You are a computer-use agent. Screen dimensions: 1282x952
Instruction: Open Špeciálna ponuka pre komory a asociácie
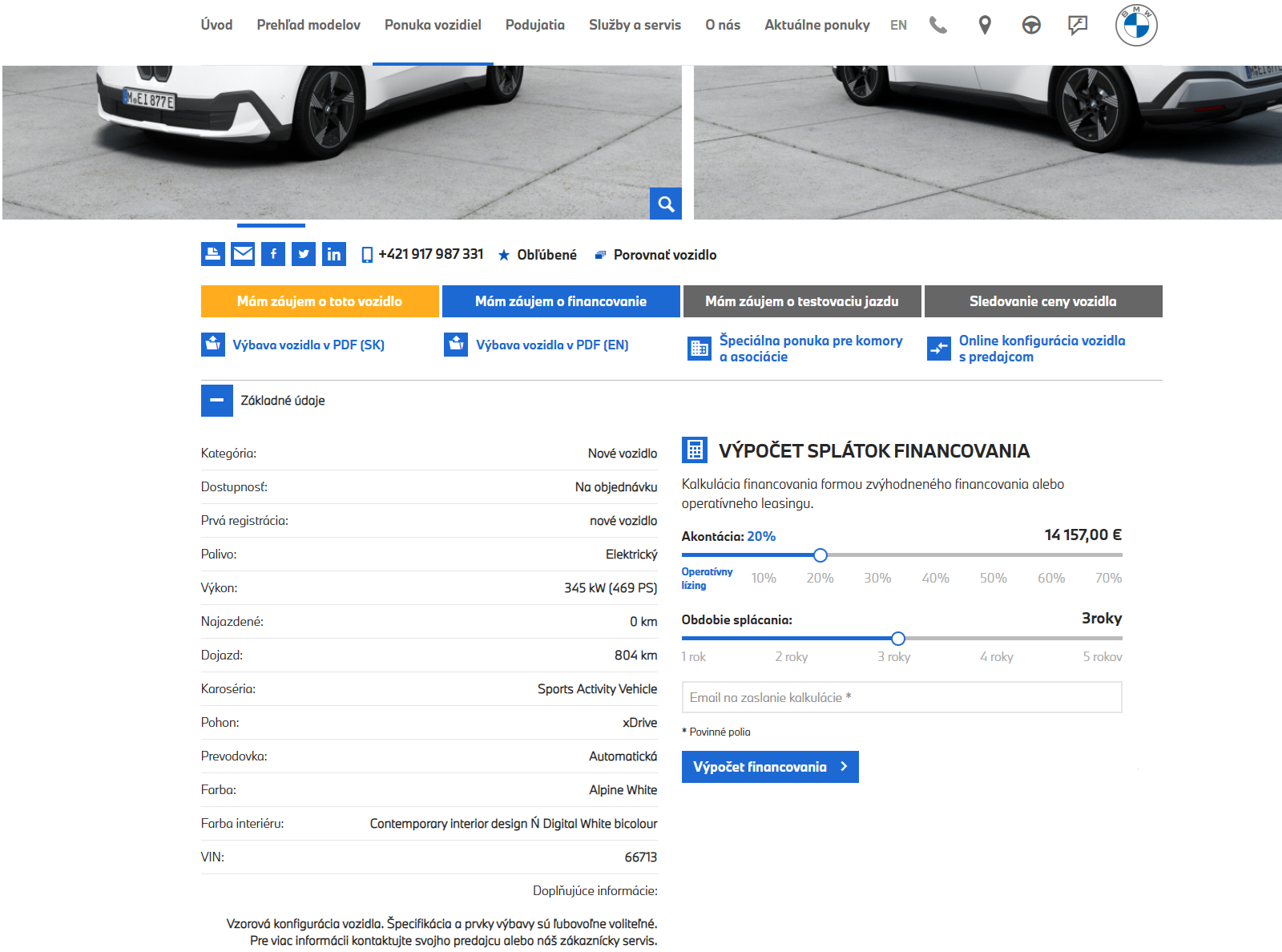(x=796, y=349)
